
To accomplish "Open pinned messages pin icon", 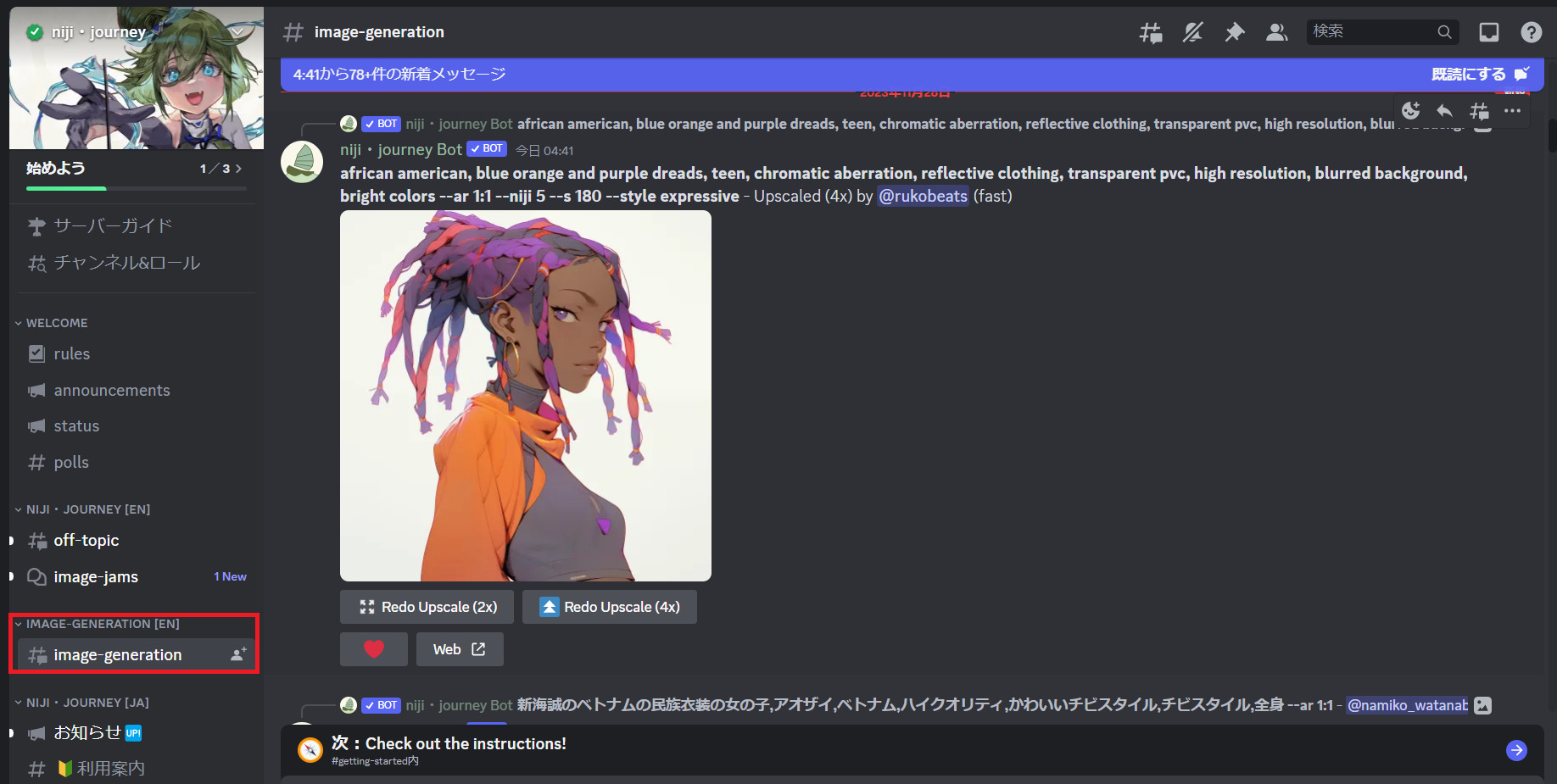I will coord(1235,32).
